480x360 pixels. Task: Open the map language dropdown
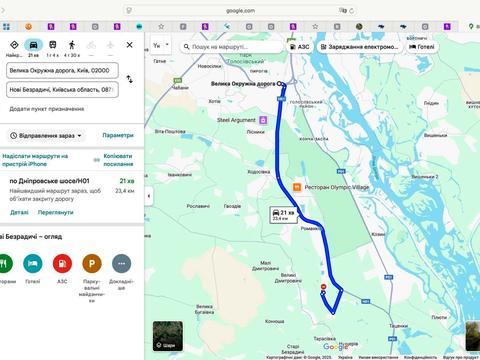[161, 45]
